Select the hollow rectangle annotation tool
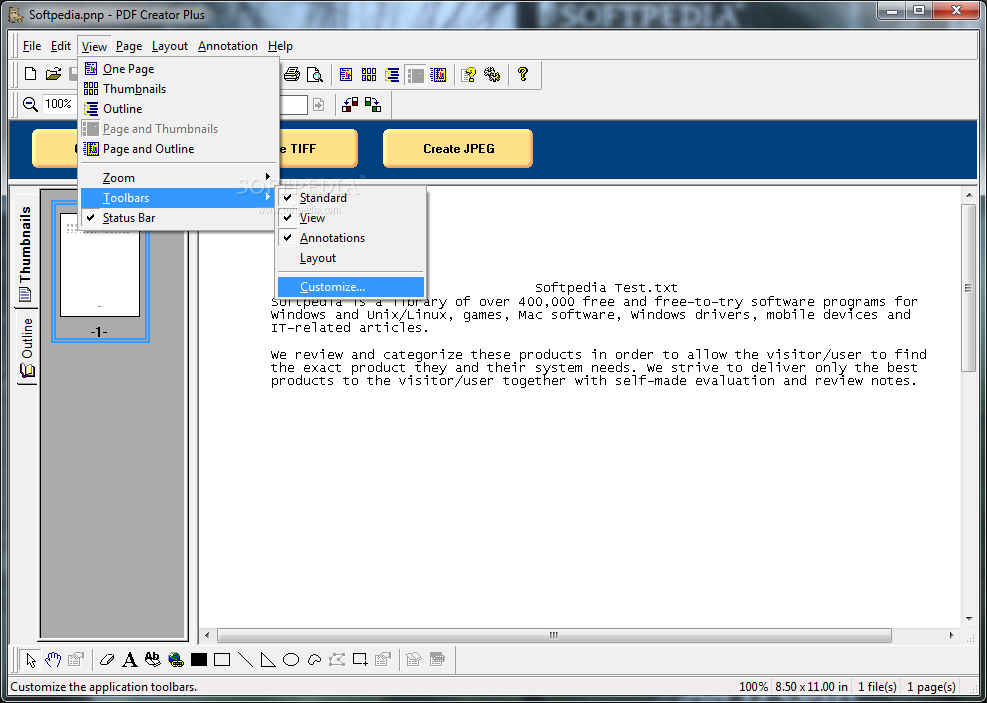This screenshot has height=703, width=987. click(x=222, y=660)
